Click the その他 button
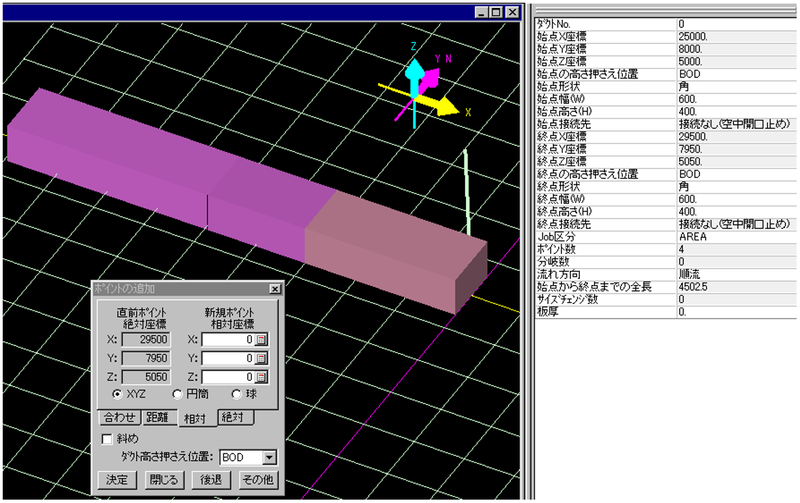 [x=257, y=480]
